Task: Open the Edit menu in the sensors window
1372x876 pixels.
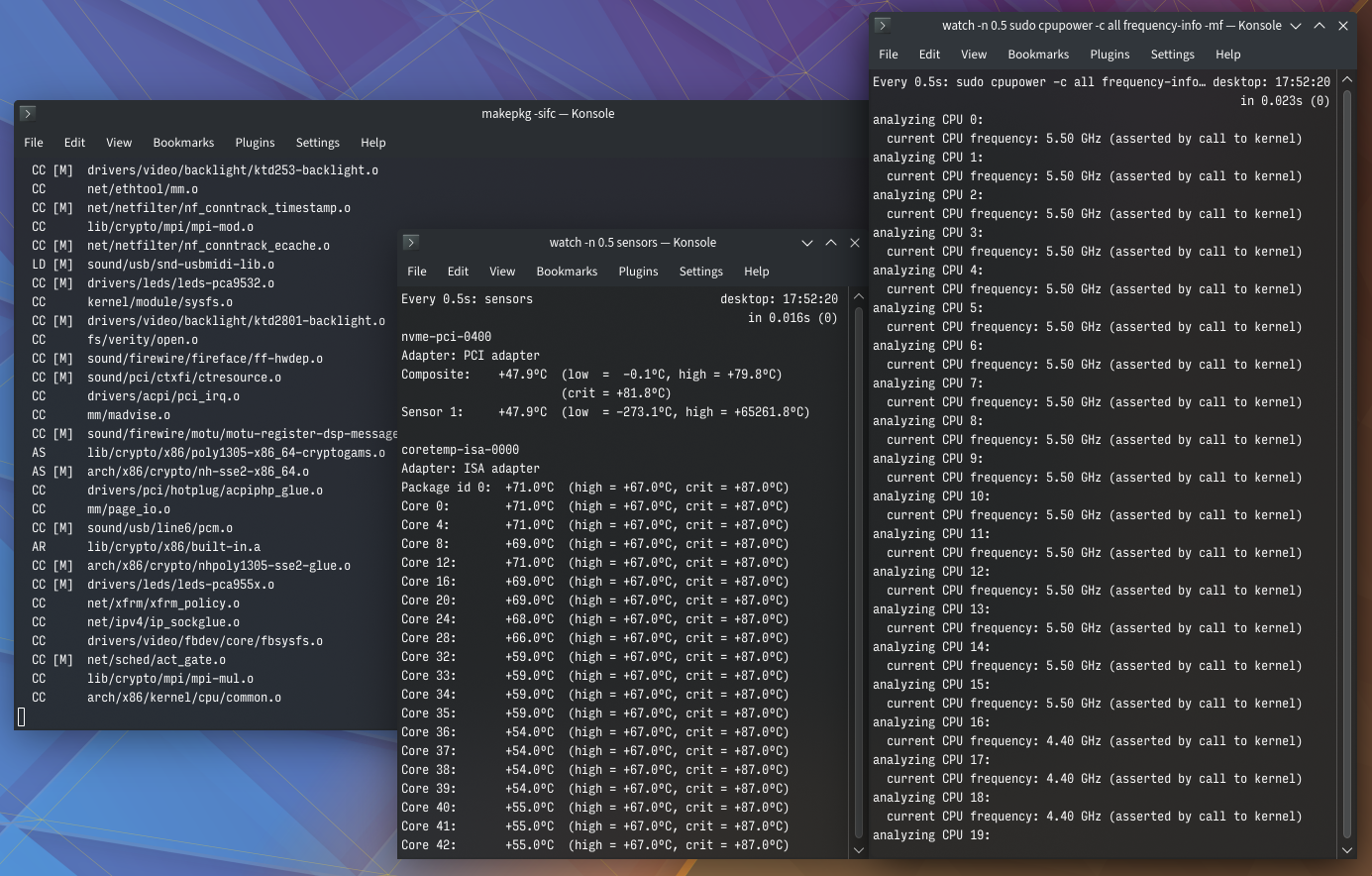Action: (458, 272)
